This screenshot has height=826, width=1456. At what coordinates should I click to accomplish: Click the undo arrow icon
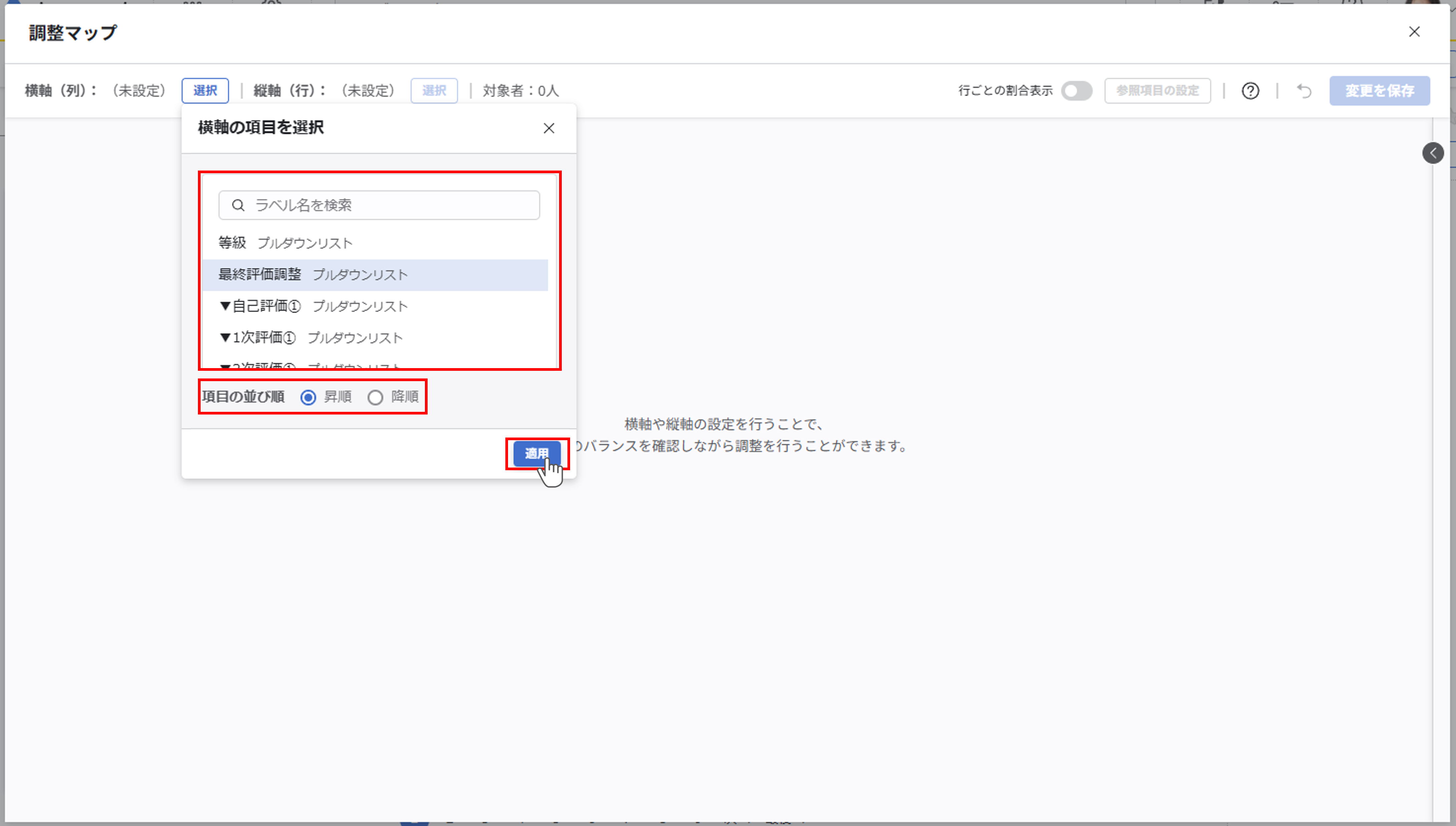pyautogui.click(x=1304, y=91)
